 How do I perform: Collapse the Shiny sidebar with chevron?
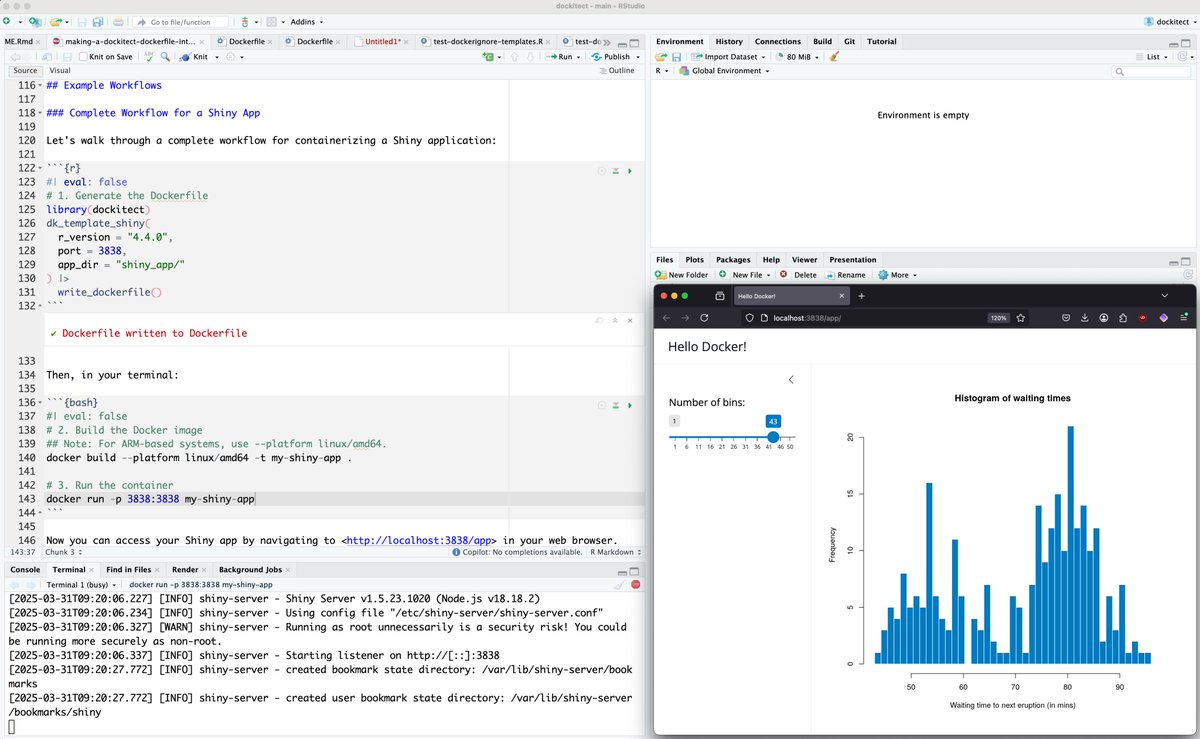791,379
